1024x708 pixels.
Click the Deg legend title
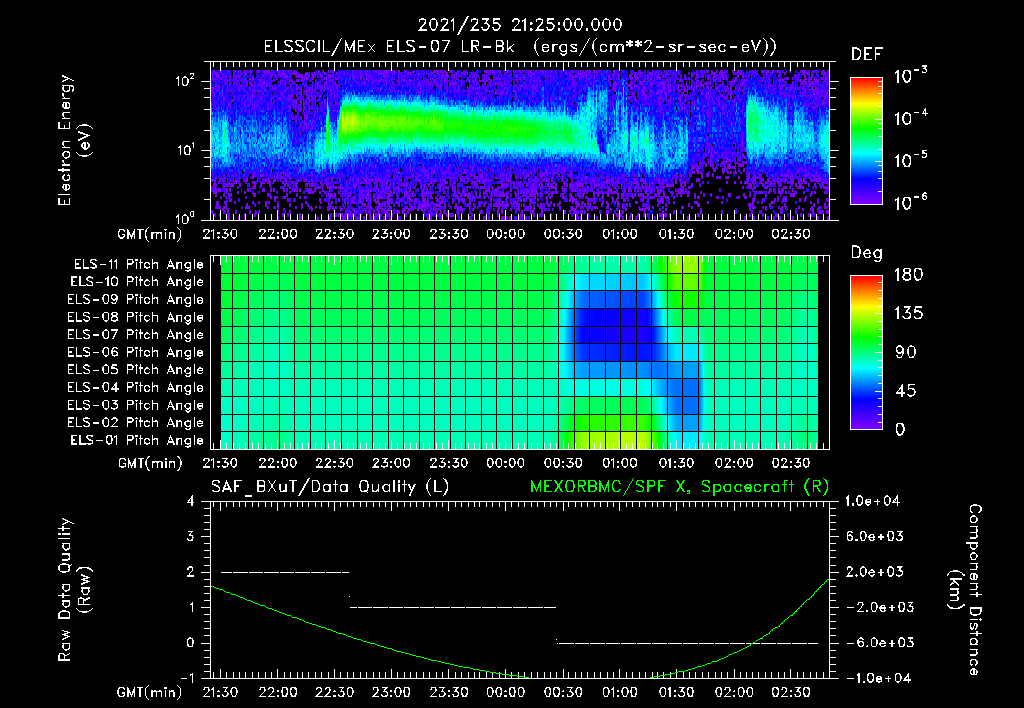click(867, 253)
